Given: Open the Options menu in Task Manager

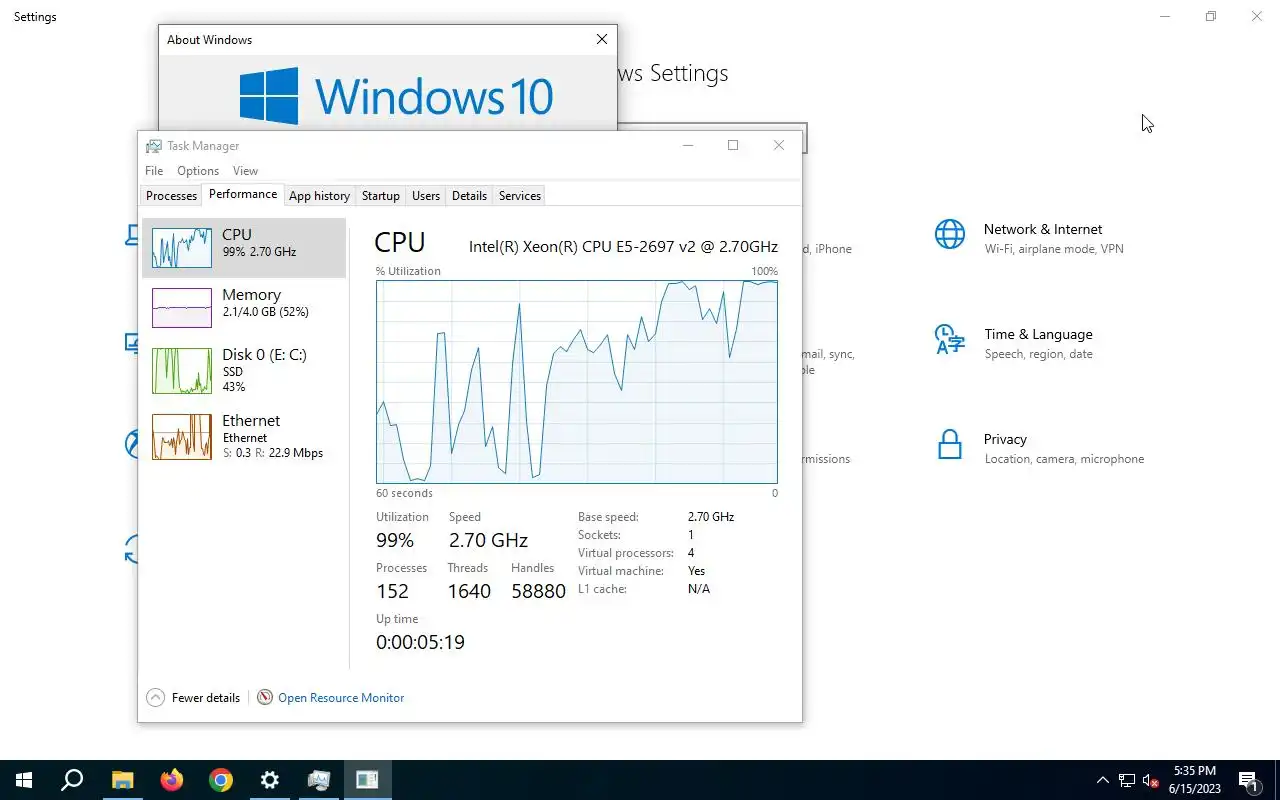Looking at the screenshot, I should [198, 171].
